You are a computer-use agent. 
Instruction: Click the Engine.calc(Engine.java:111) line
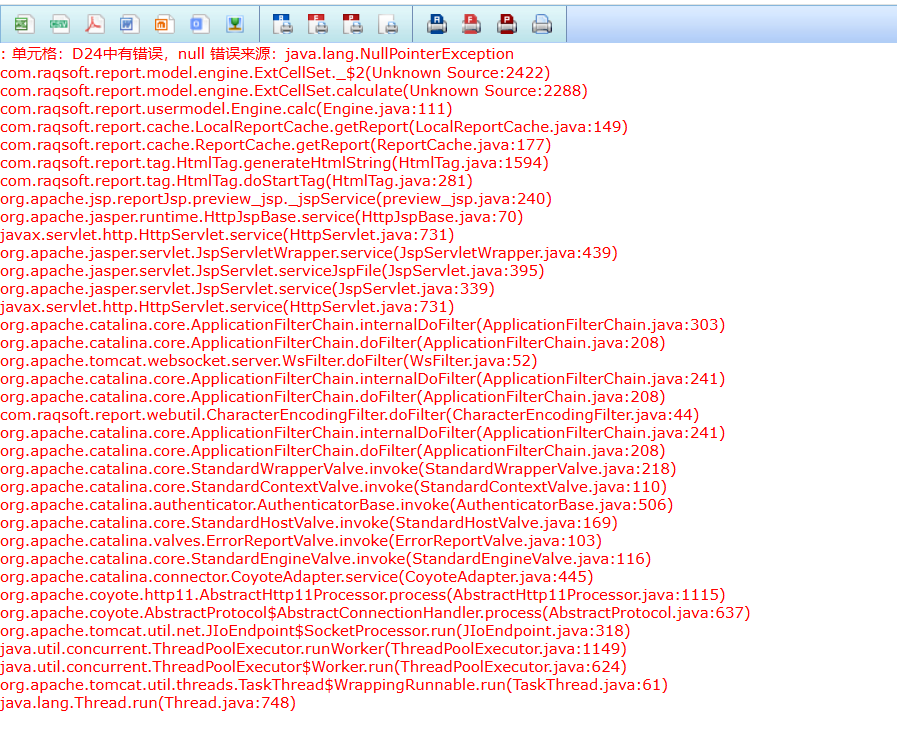227,109
